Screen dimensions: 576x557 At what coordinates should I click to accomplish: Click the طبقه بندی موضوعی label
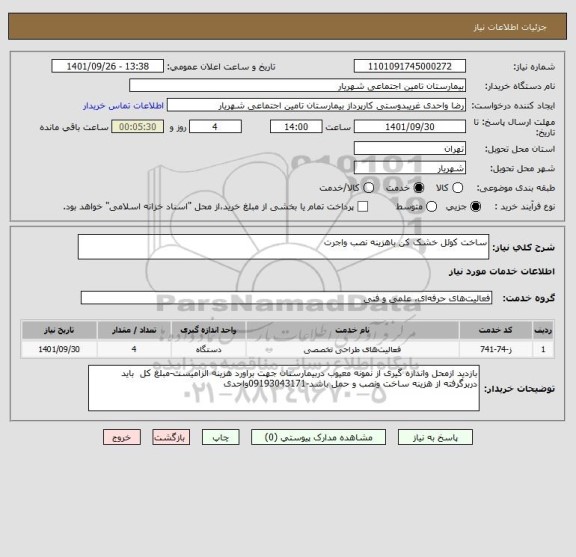516,188
